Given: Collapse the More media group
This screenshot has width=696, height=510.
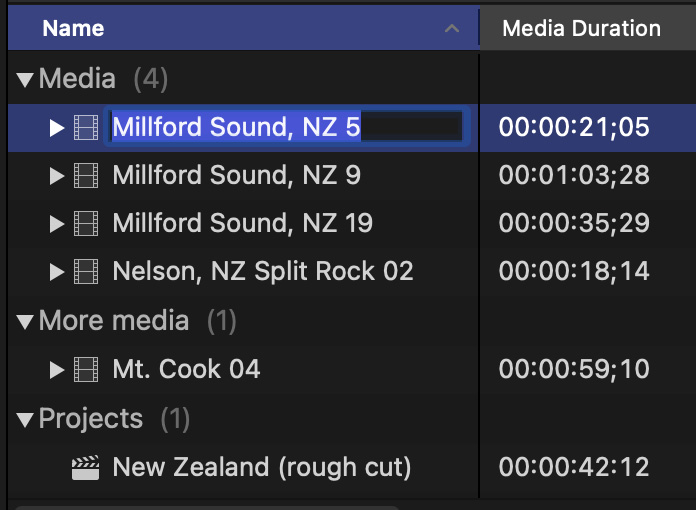Looking at the screenshot, I should 25,321.
